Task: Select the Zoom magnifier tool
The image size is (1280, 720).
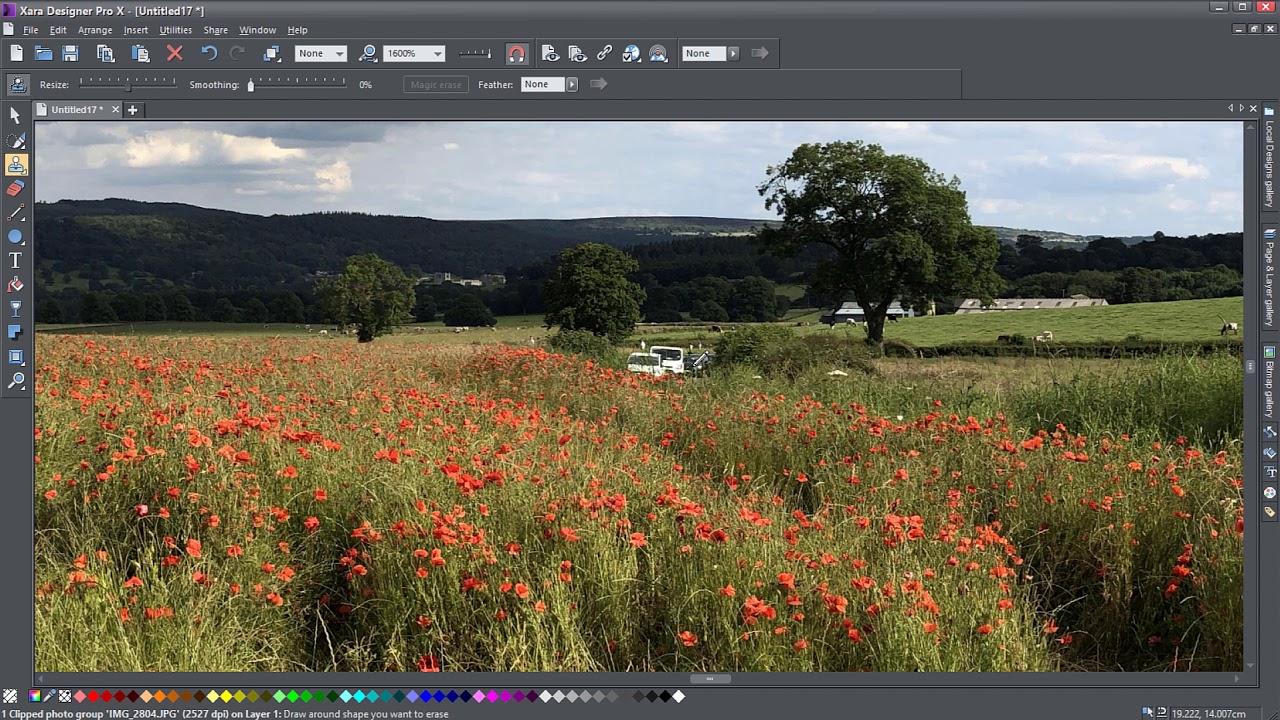Action: pos(15,381)
